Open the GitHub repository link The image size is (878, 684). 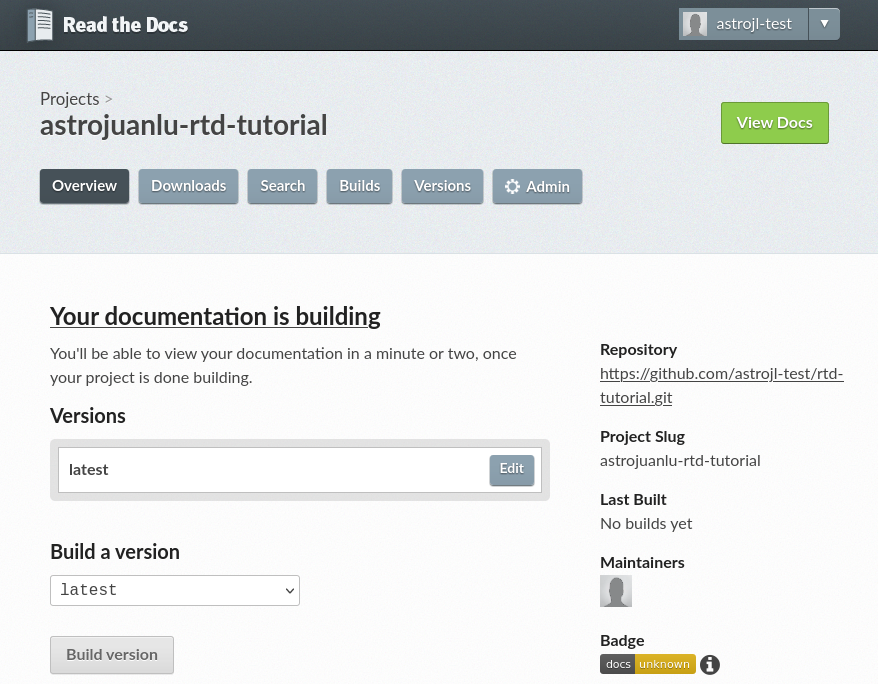[721, 385]
